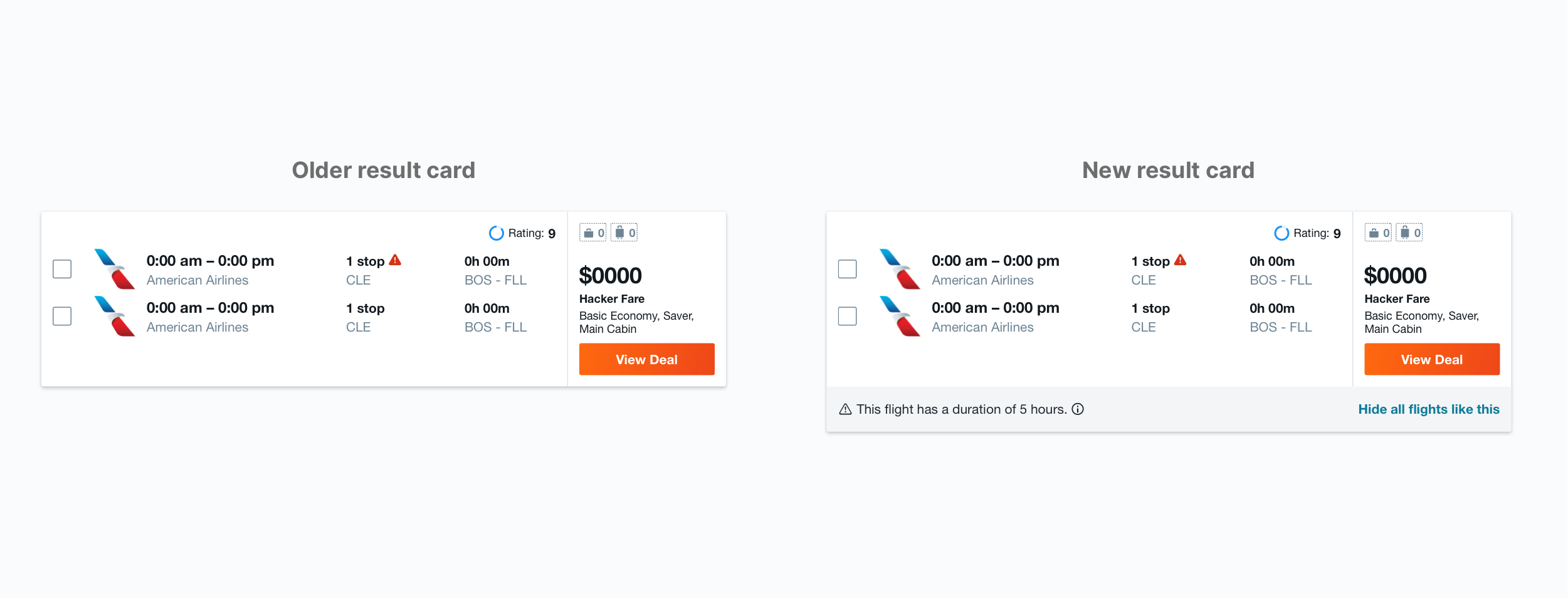
Task: Check second flight checkbox in older result card
Action: [62, 316]
